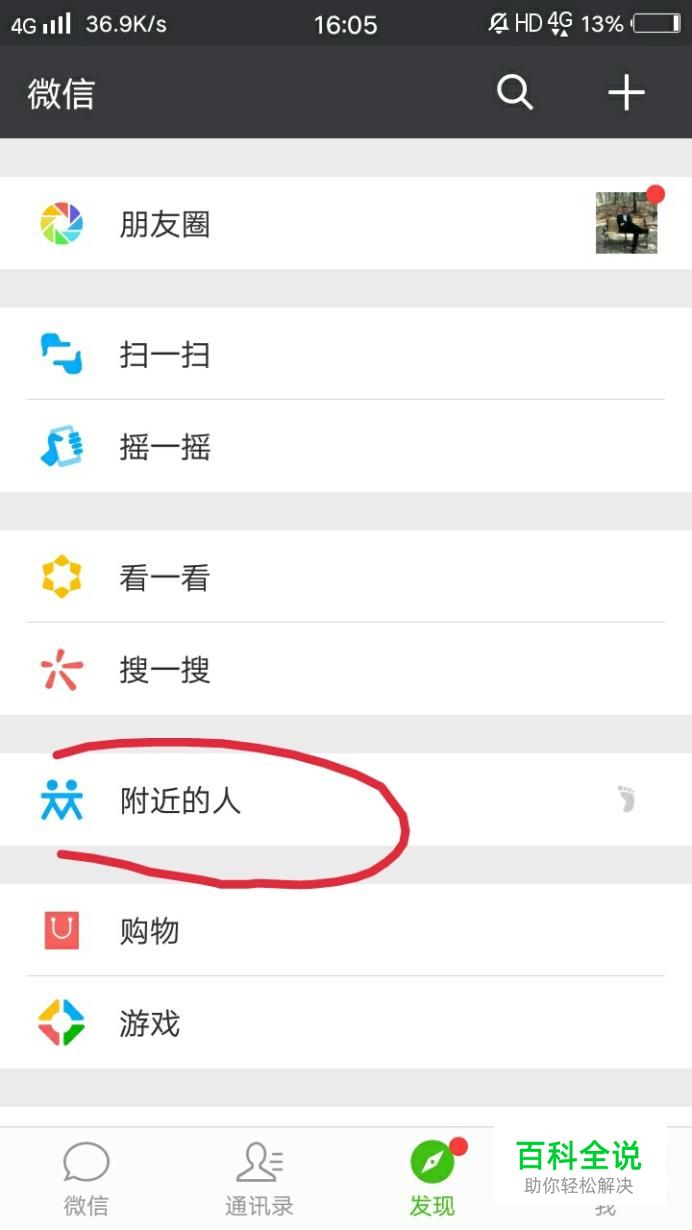Tap the red Search spark icon
Screen dimensions: 692x1230
[x=61, y=670]
